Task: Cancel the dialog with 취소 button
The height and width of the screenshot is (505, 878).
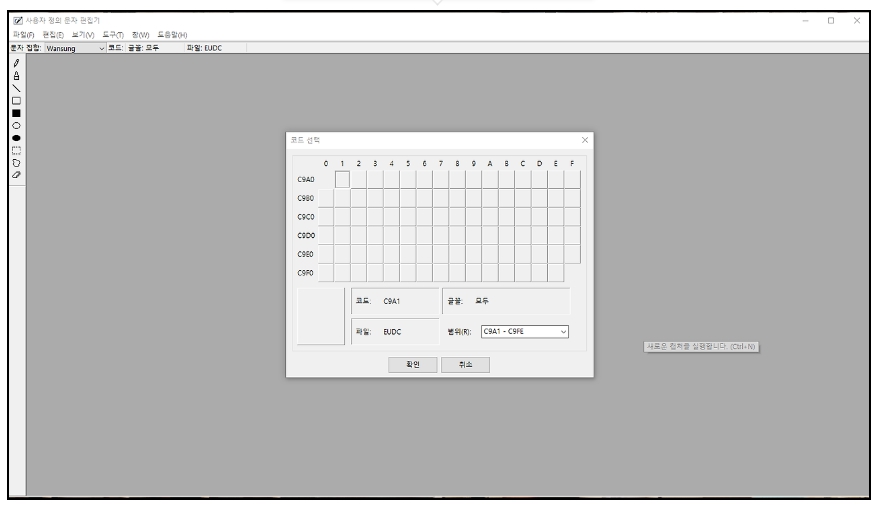Action: point(465,364)
